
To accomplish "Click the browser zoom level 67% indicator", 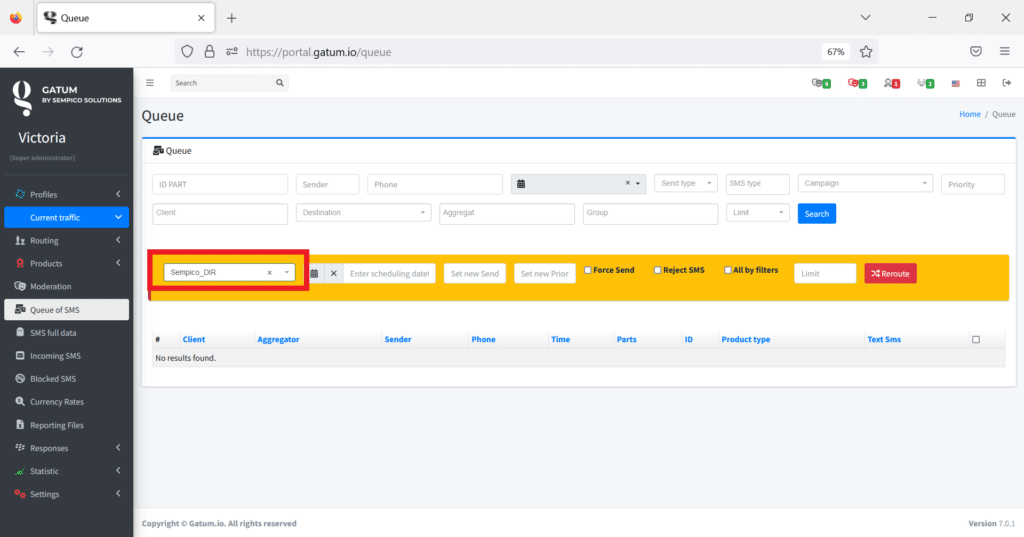I will (x=835, y=52).
